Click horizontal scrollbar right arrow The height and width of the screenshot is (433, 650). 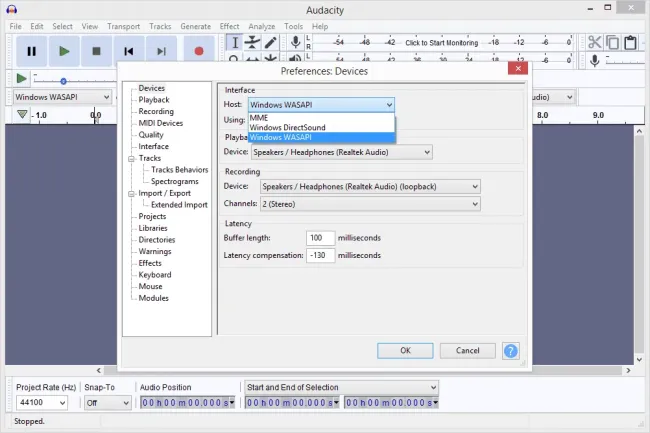pyautogui.click(x=628, y=370)
